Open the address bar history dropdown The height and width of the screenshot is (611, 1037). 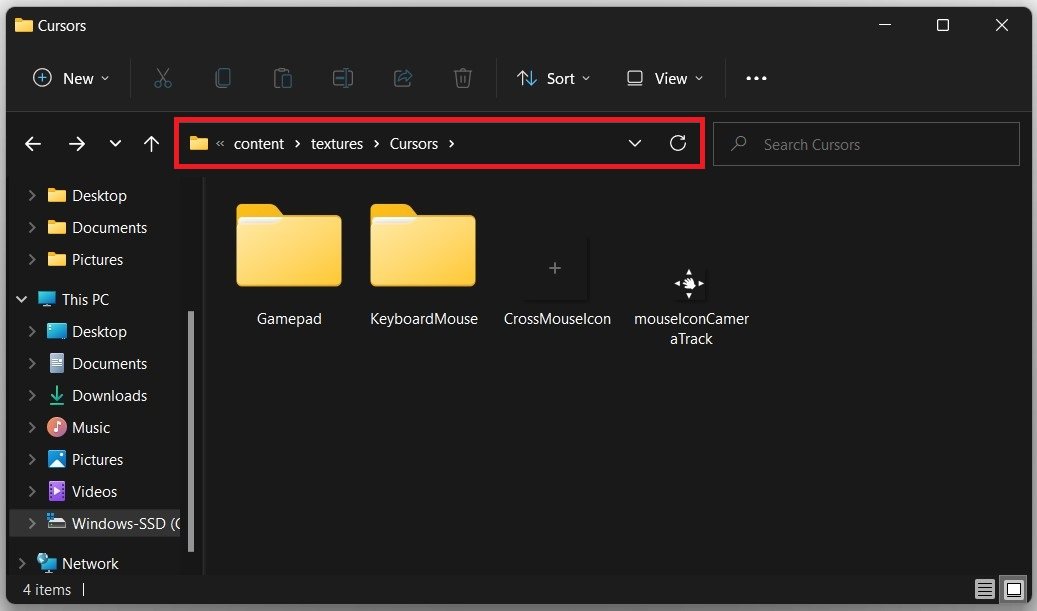635,143
